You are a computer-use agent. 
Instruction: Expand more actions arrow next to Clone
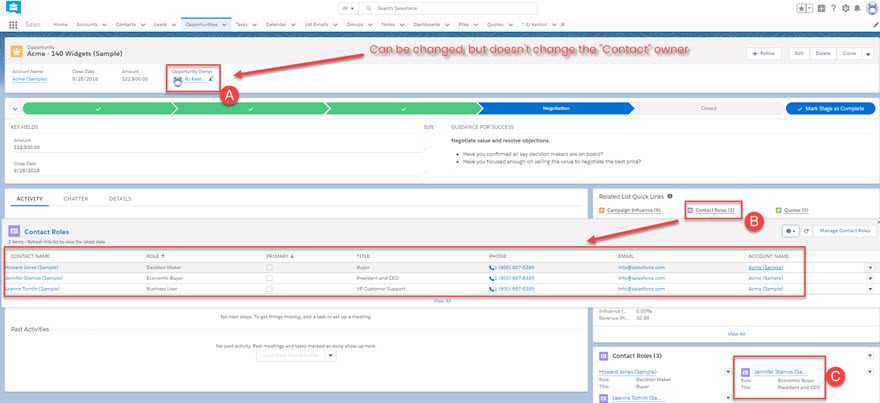coord(866,53)
